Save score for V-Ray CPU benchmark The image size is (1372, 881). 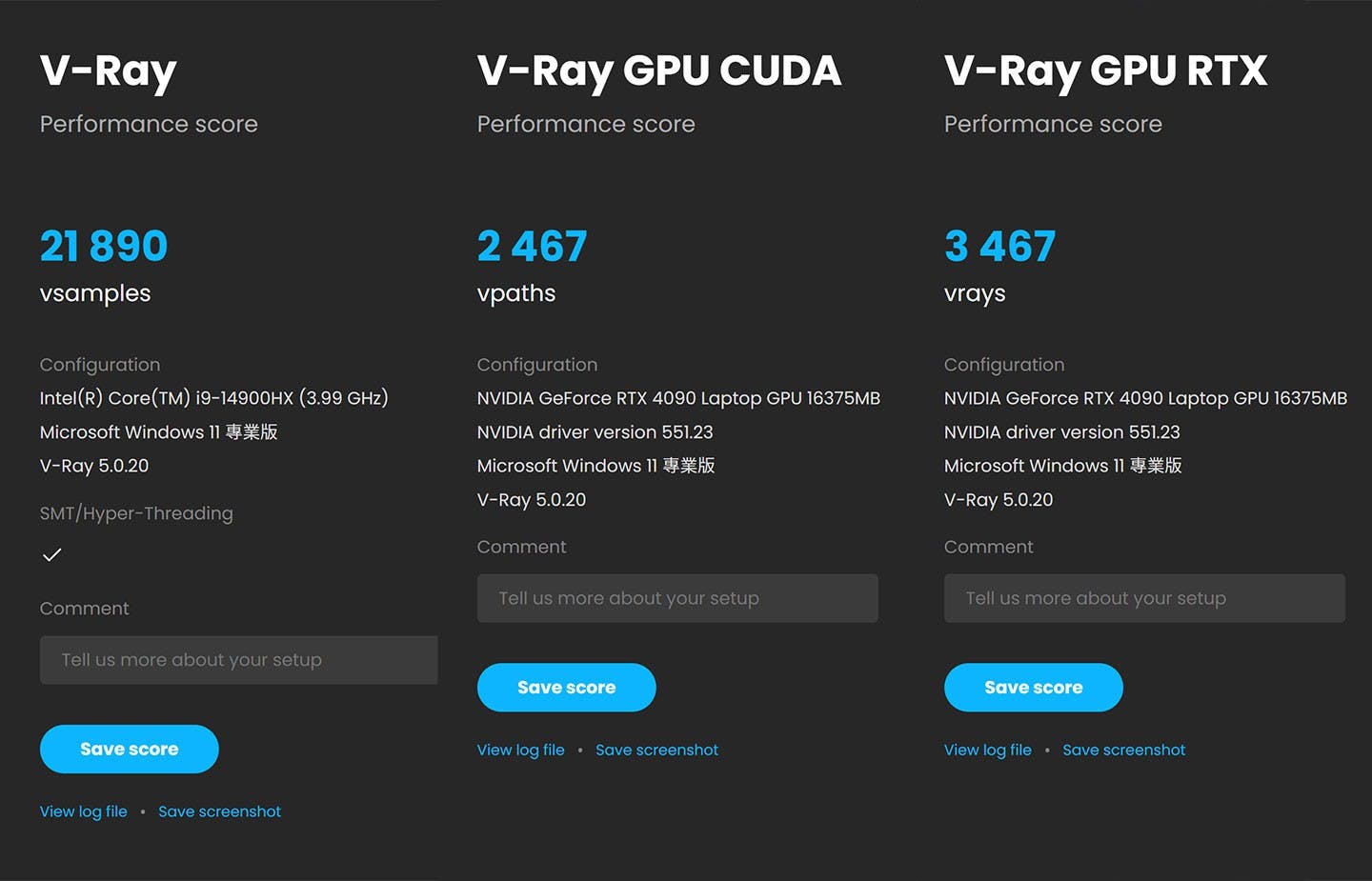(x=130, y=750)
